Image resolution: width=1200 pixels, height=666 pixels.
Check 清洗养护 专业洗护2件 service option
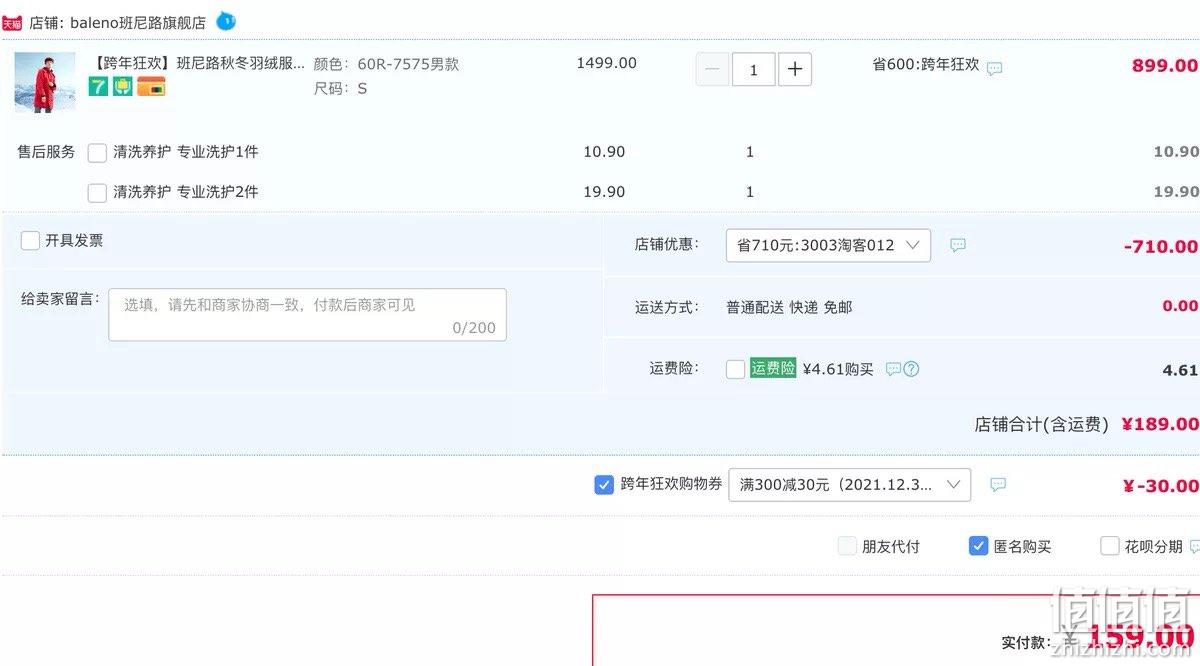97,193
